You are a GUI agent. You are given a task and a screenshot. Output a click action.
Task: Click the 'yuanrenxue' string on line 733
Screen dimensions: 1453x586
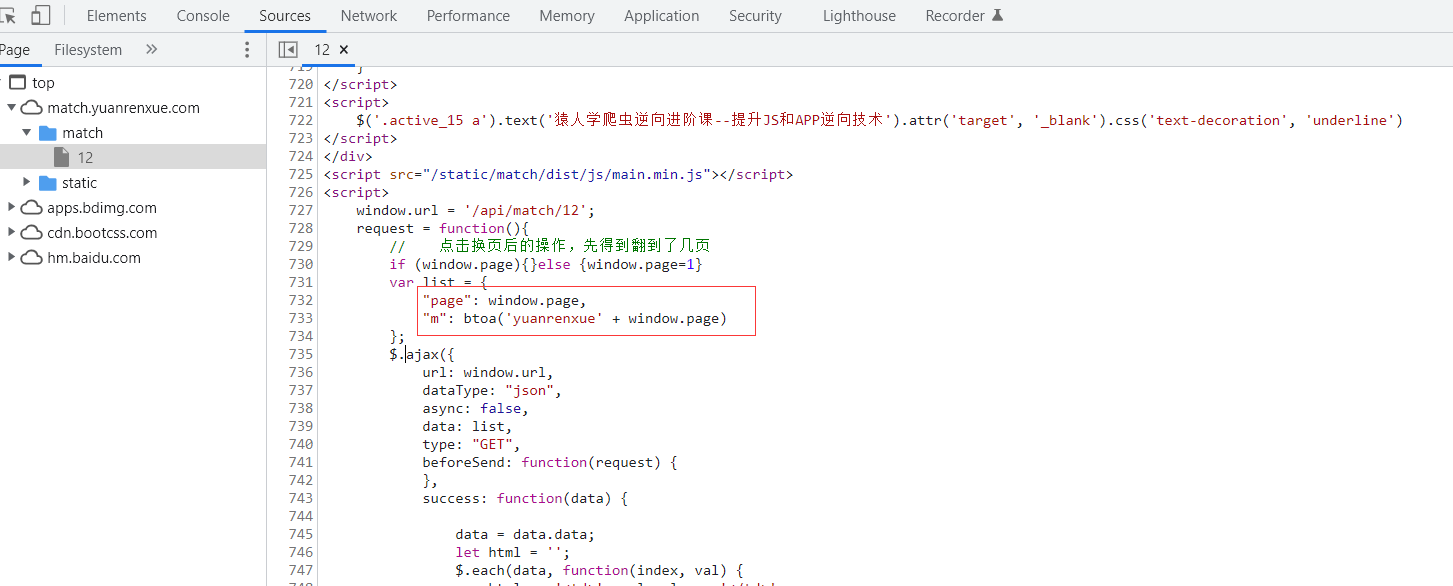coord(553,318)
